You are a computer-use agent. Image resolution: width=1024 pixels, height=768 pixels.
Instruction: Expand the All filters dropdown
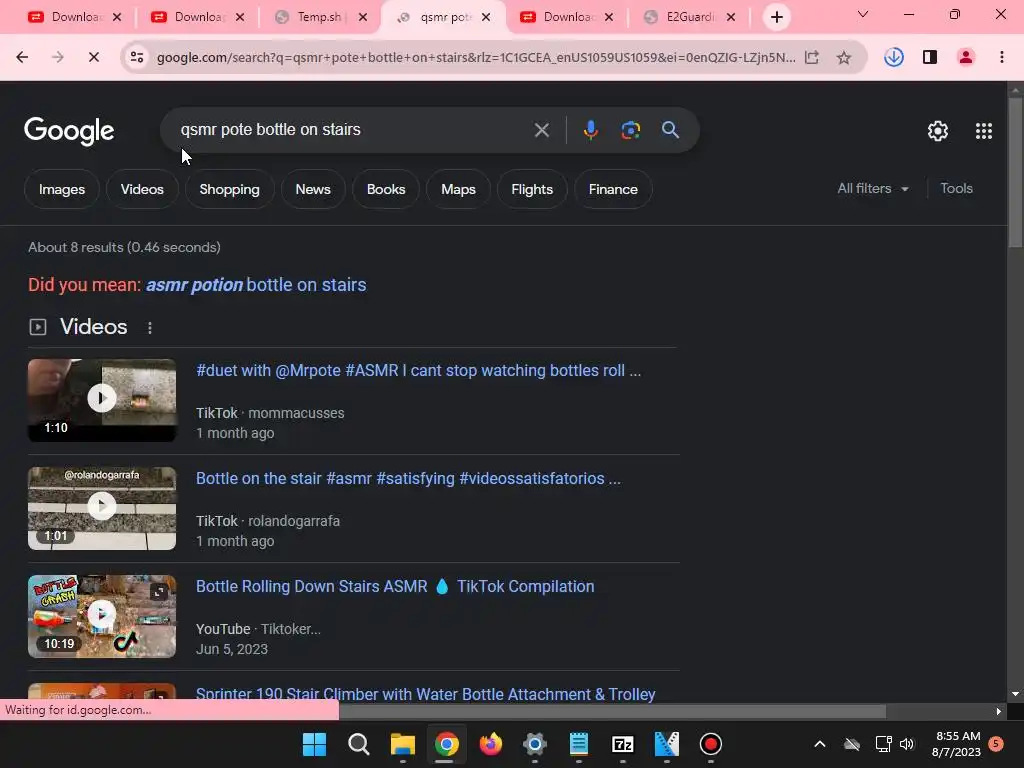pos(873,189)
